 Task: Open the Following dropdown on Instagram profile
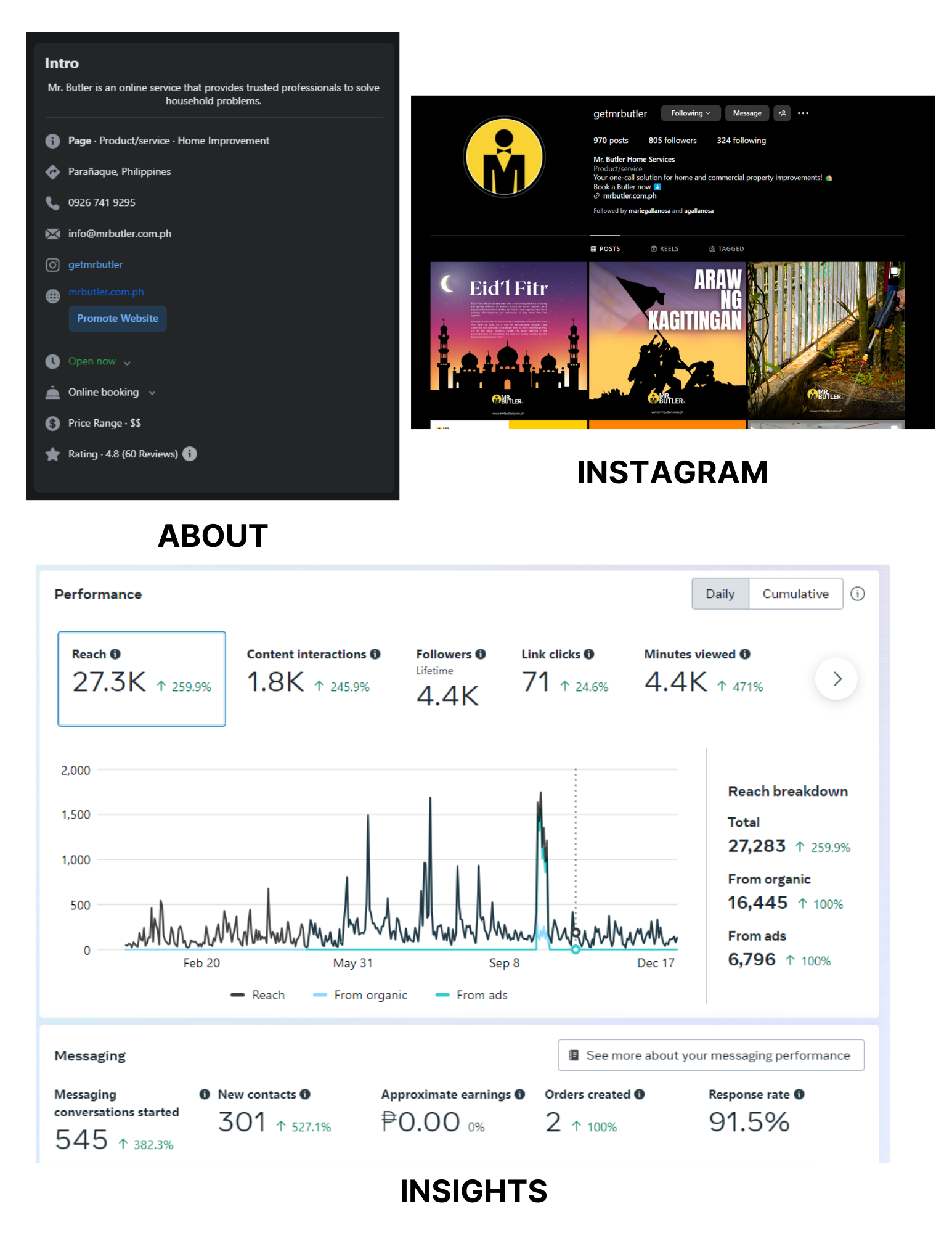pyautogui.click(x=690, y=113)
